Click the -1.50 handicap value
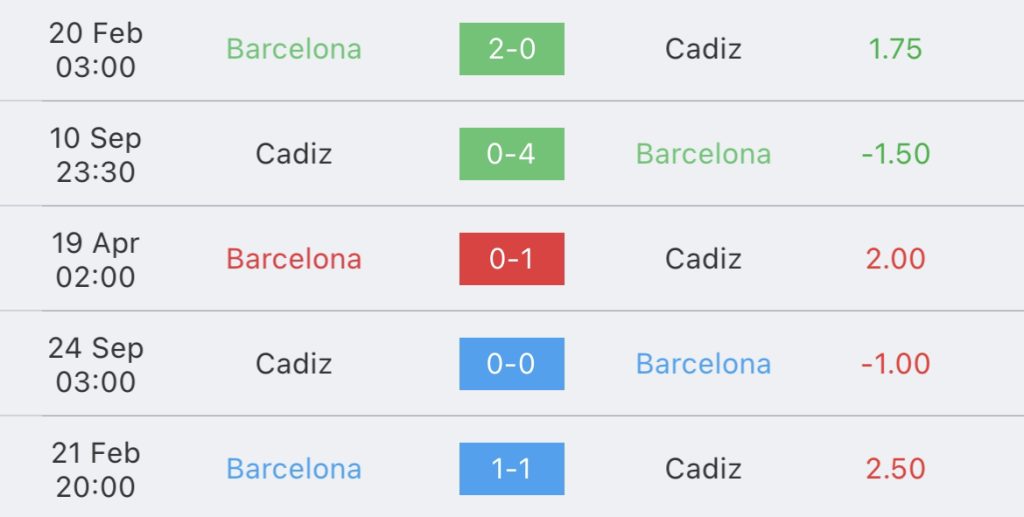The height and width of the screenshot is (517, 1024). 895,154
